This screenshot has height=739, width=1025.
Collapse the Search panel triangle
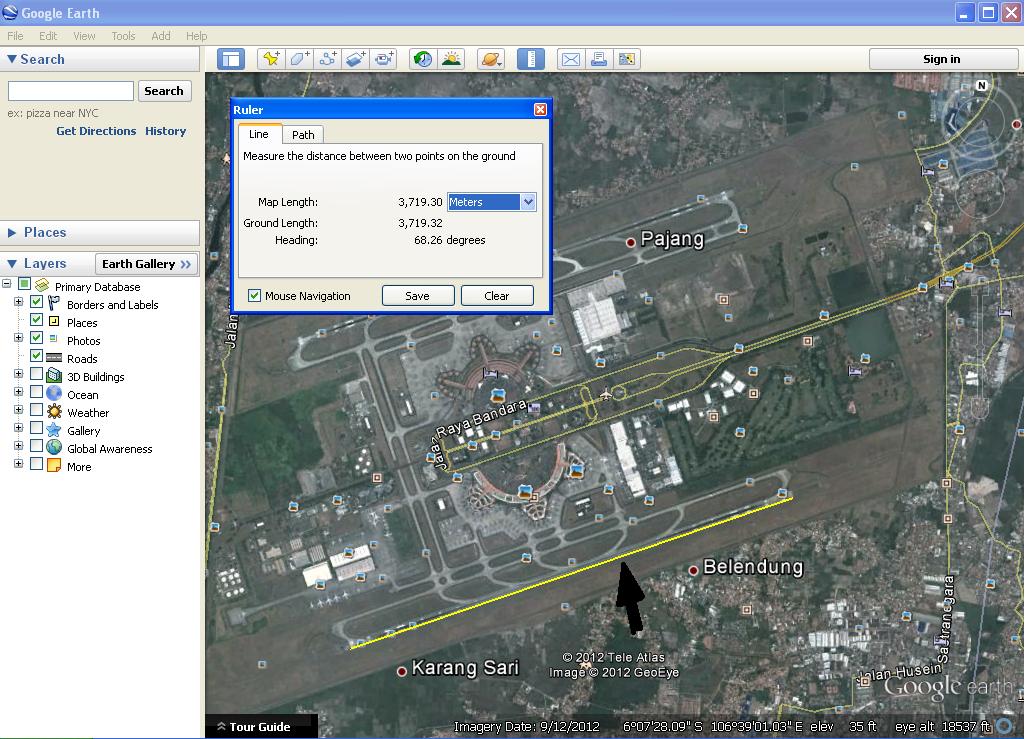[12, 59]
